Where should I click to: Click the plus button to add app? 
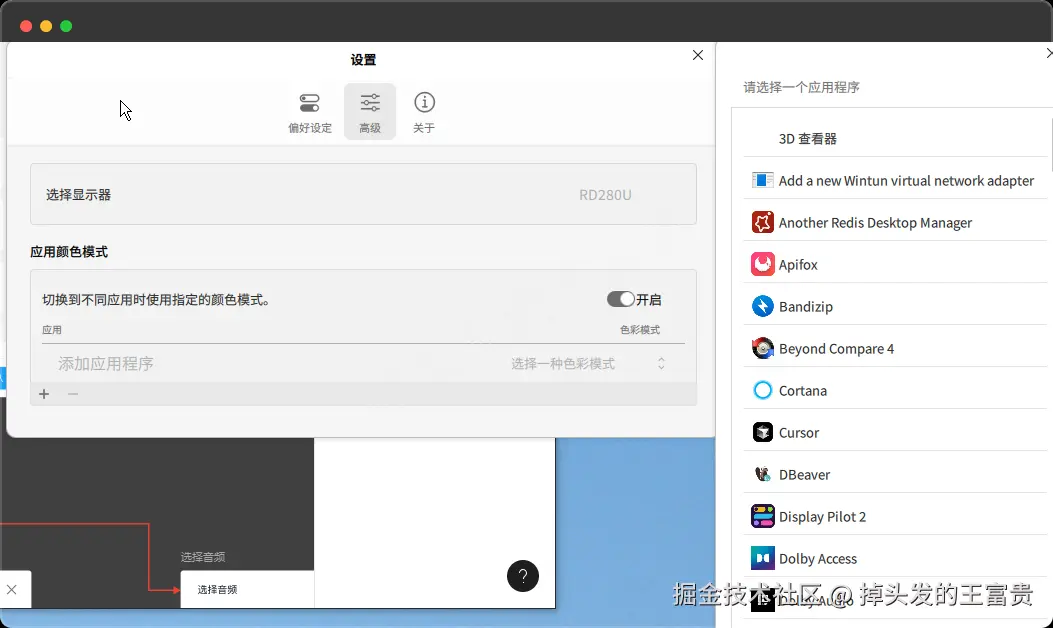point(44,394)
